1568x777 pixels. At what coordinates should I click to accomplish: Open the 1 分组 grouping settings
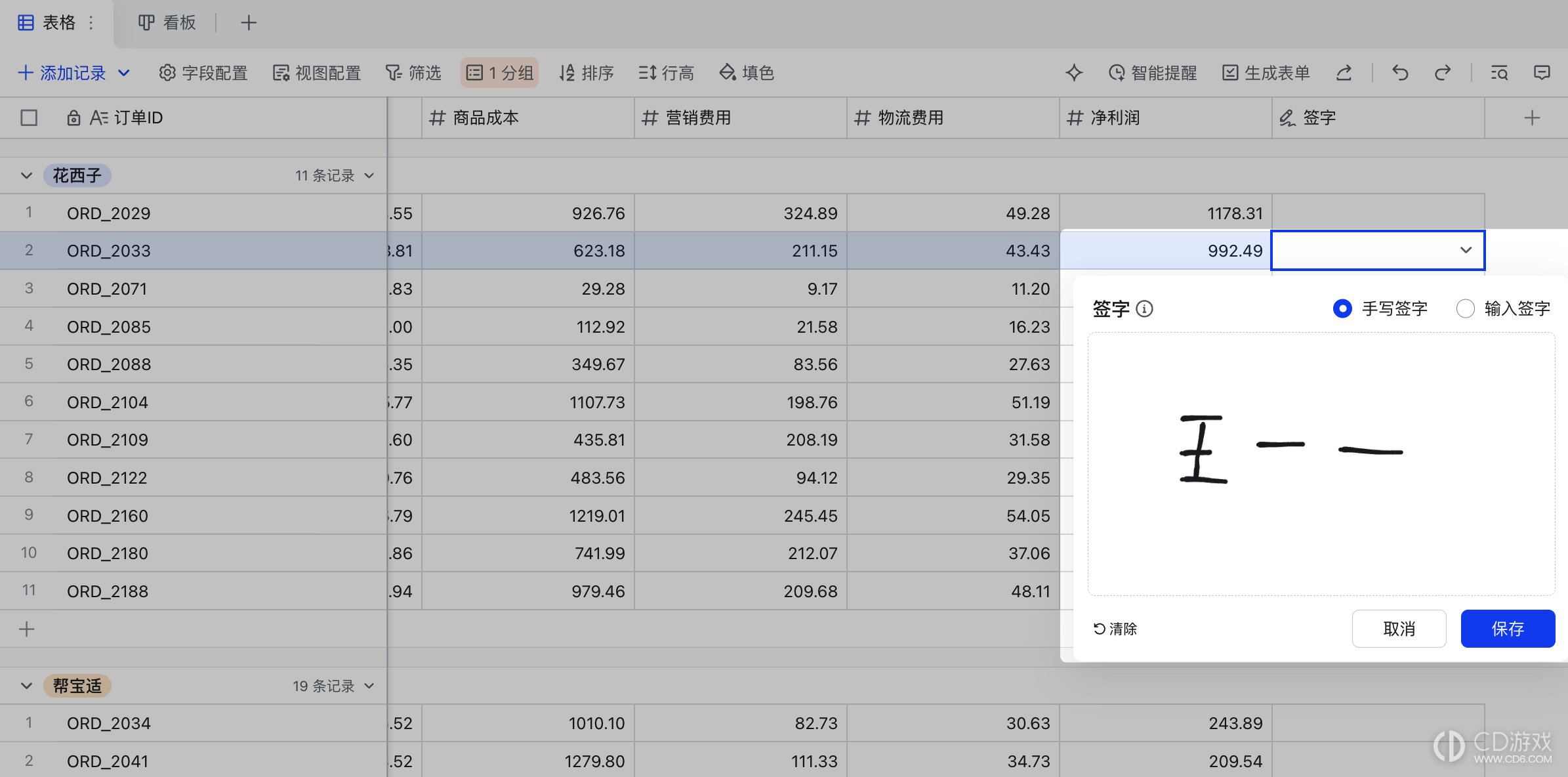[499, 73]
